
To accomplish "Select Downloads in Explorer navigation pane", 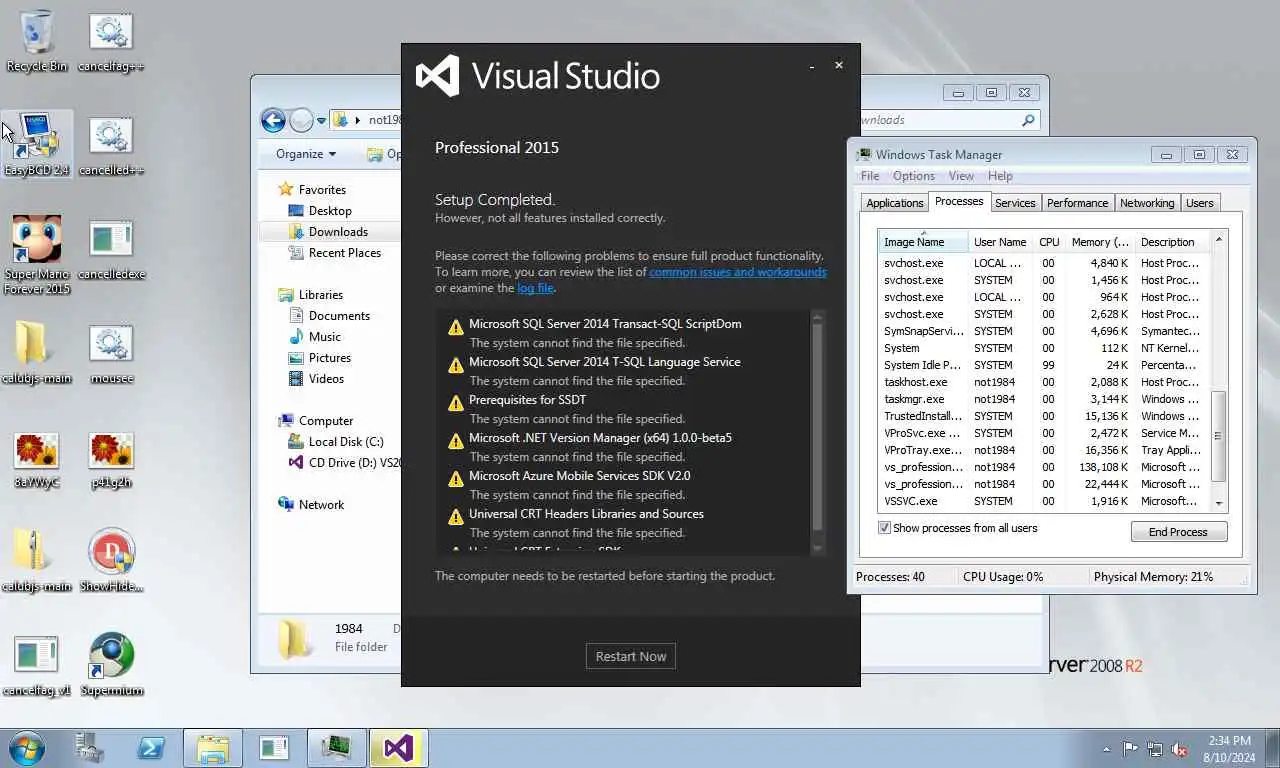I will (x=338, y=232).
